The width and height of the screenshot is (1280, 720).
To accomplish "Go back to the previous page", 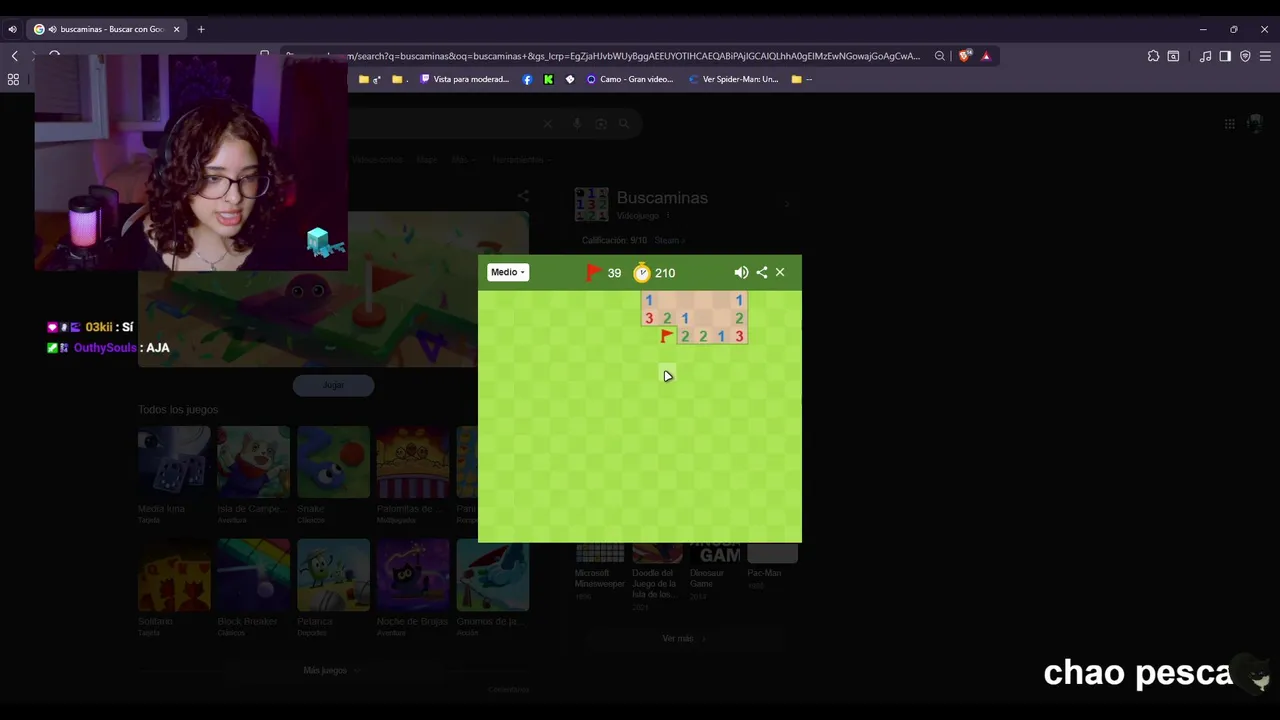I will coord(14,56).
